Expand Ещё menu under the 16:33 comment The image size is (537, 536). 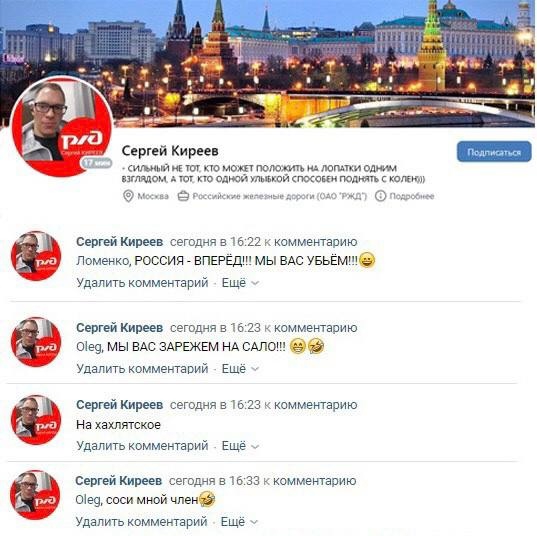[239, 522]
